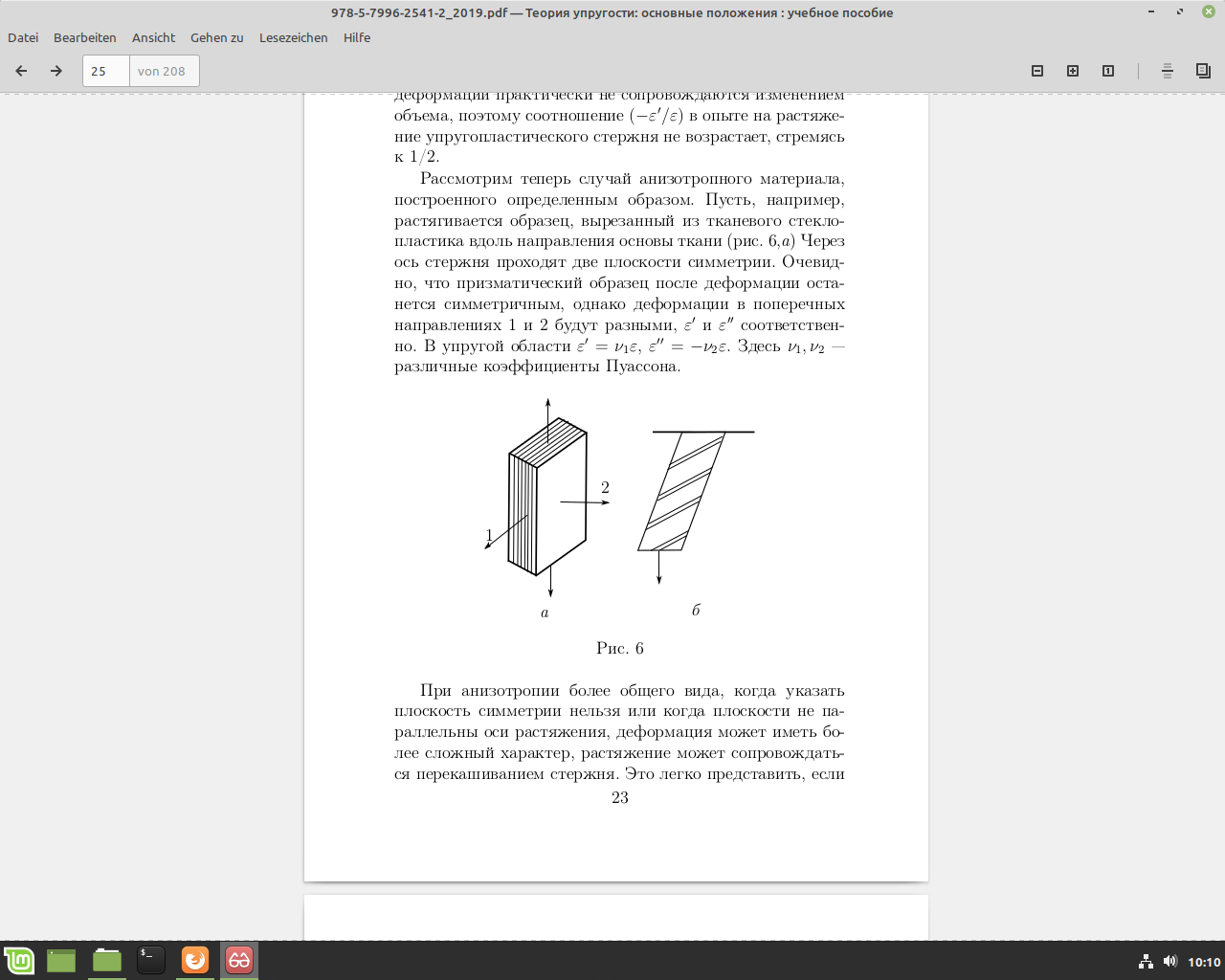Viewport: 1225px width, 980px height.
Task: Open the Gehen zu menu
Action: coord(217,37)
